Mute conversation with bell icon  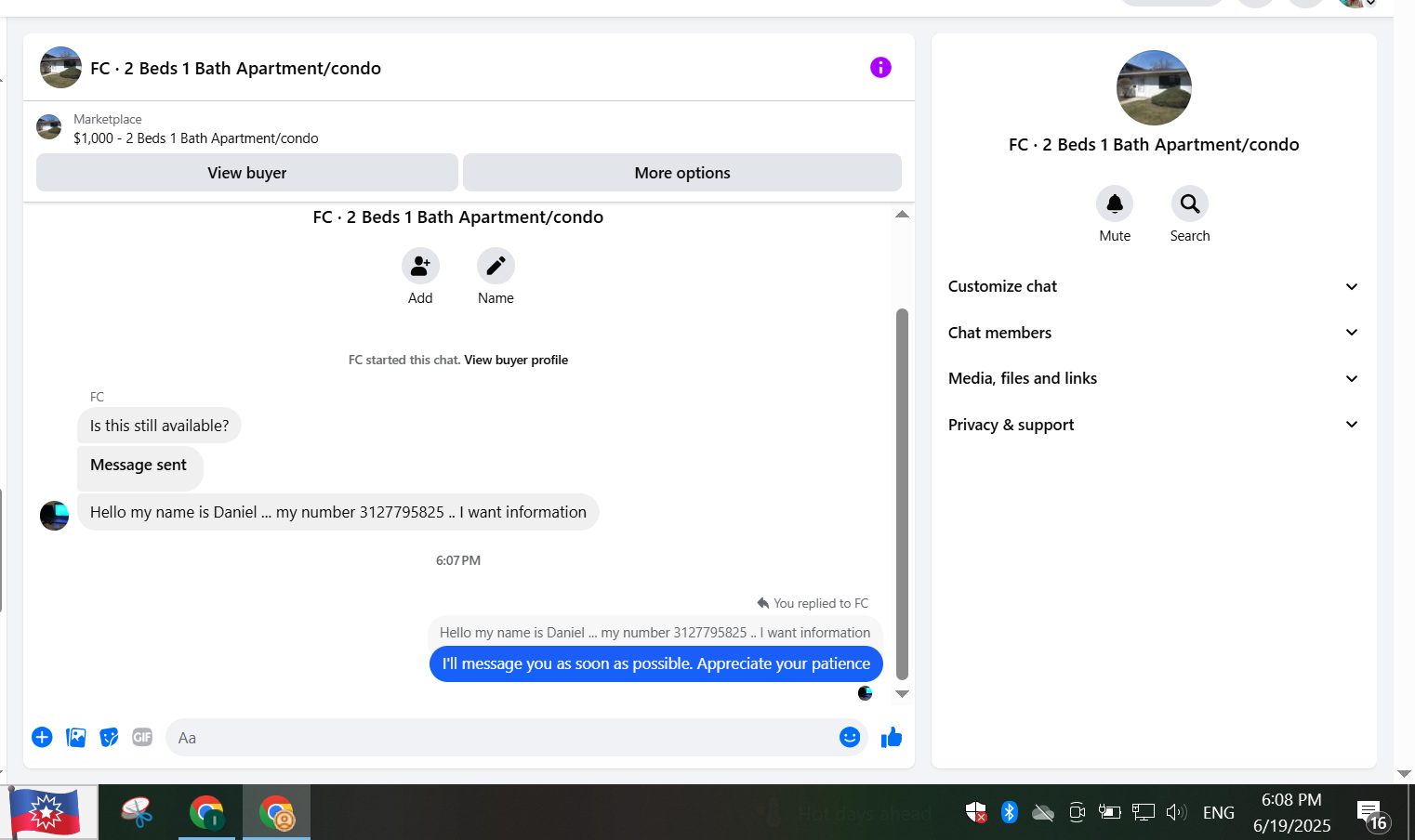point(1115,203)
